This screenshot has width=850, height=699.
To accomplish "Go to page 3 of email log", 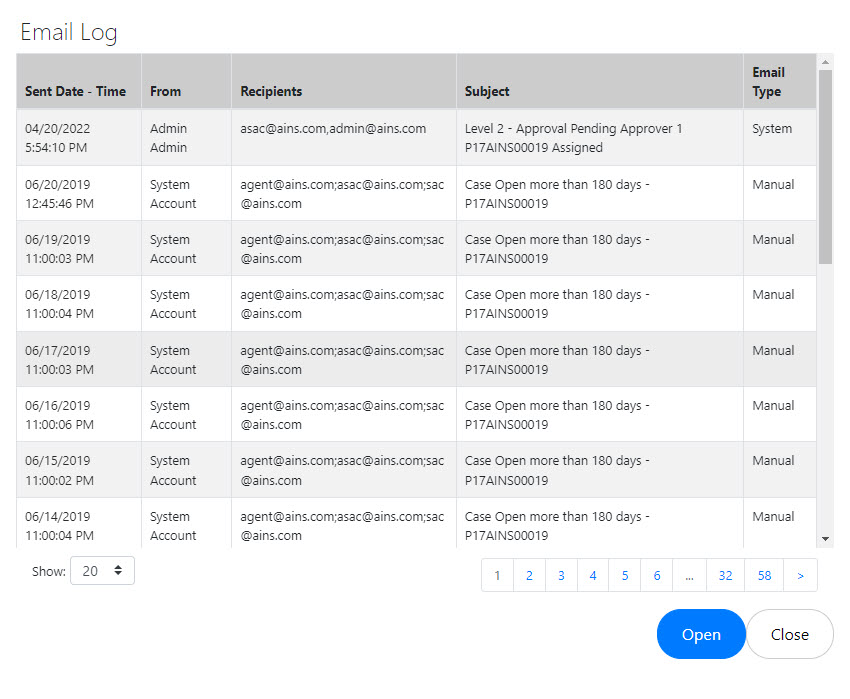I will (561, 575).
